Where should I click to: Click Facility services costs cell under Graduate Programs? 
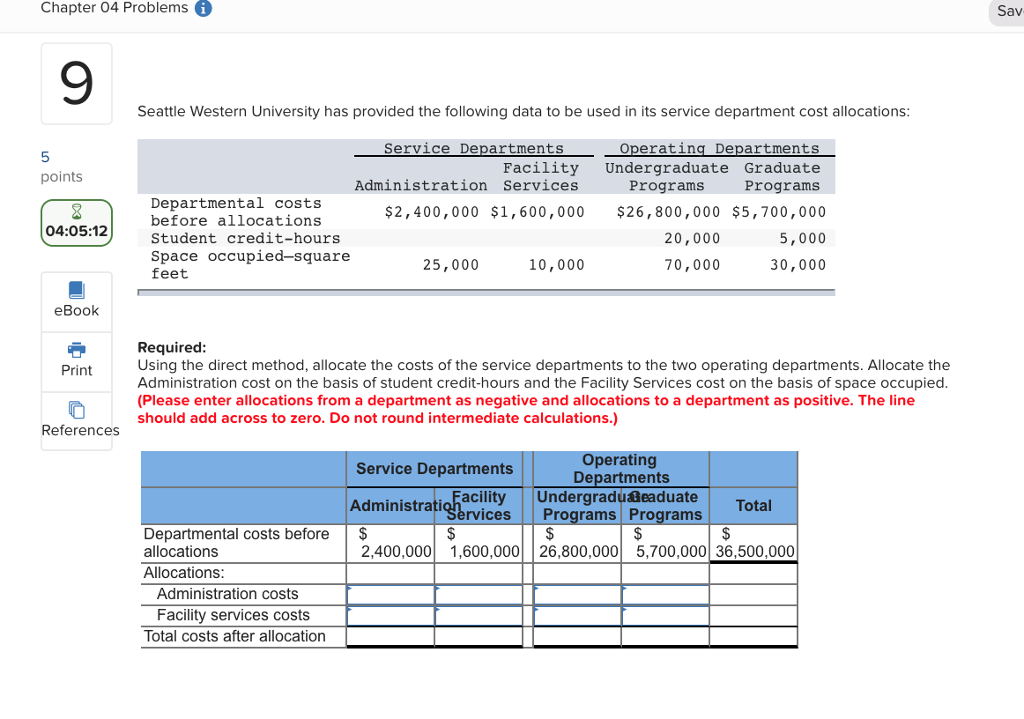click(665, 615)
